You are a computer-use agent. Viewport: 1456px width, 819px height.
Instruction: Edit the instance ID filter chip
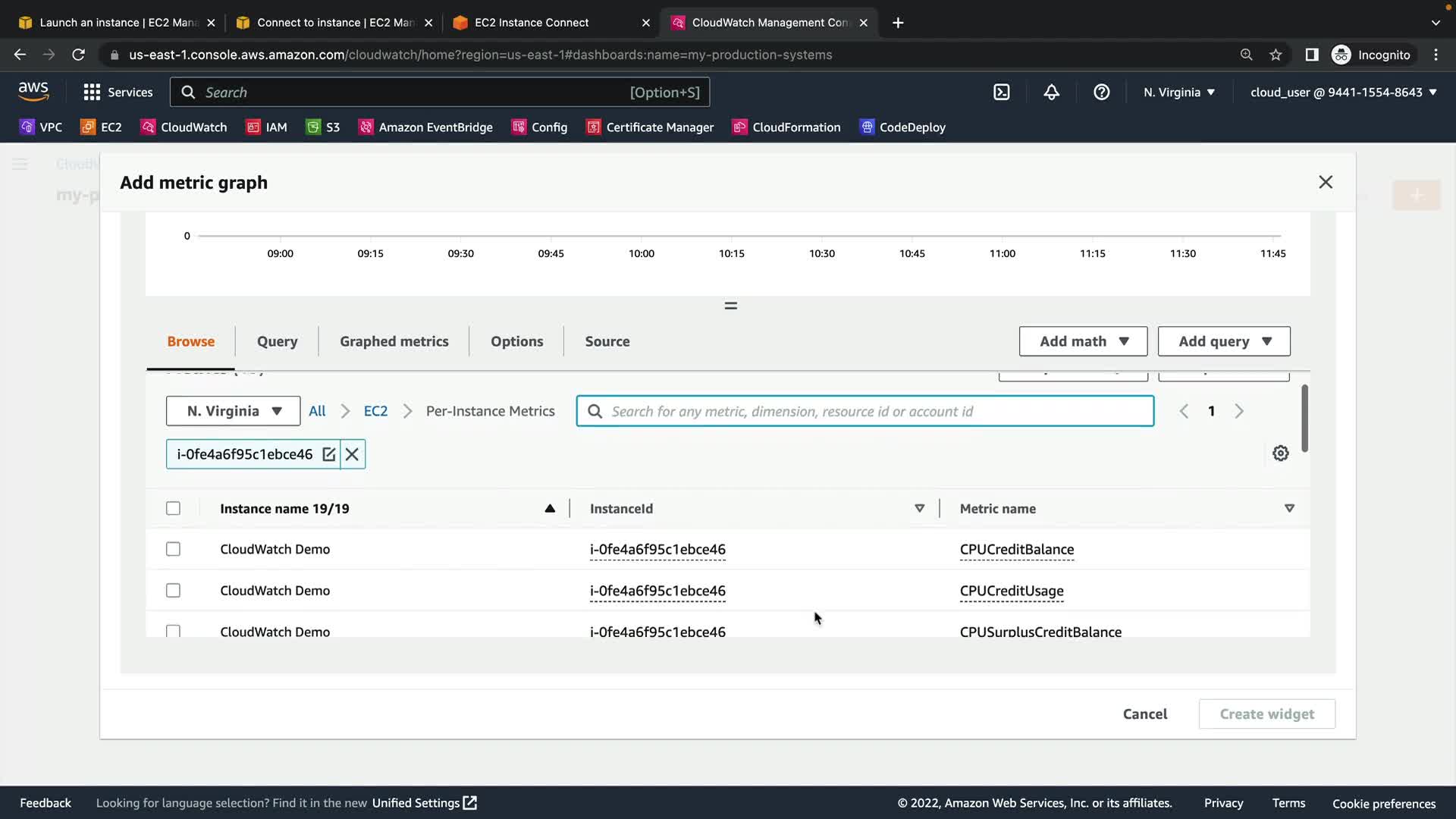(x=328, y=454)
